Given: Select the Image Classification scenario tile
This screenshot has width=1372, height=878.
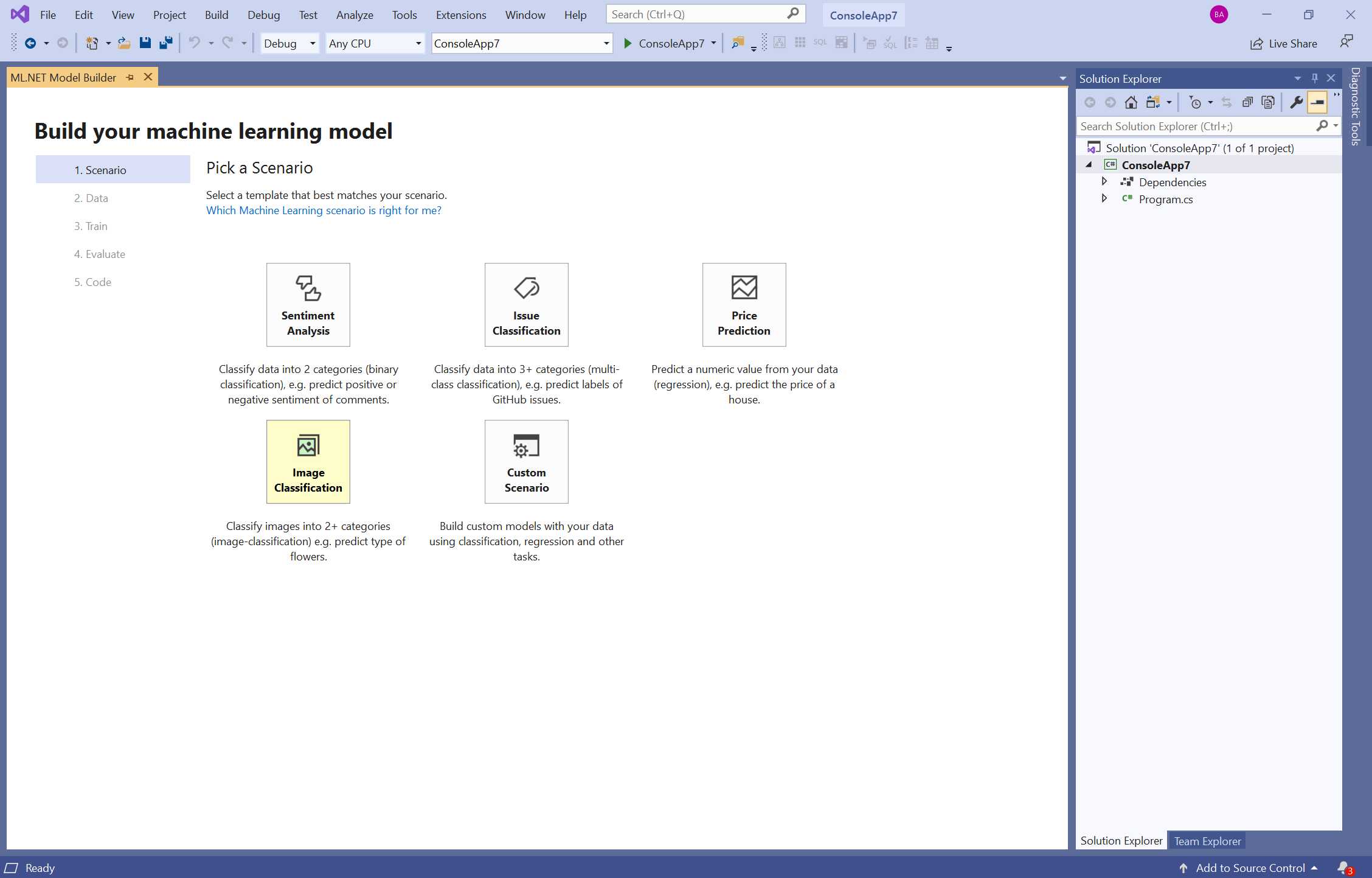Looking at the screenshot, I should 308,462.
